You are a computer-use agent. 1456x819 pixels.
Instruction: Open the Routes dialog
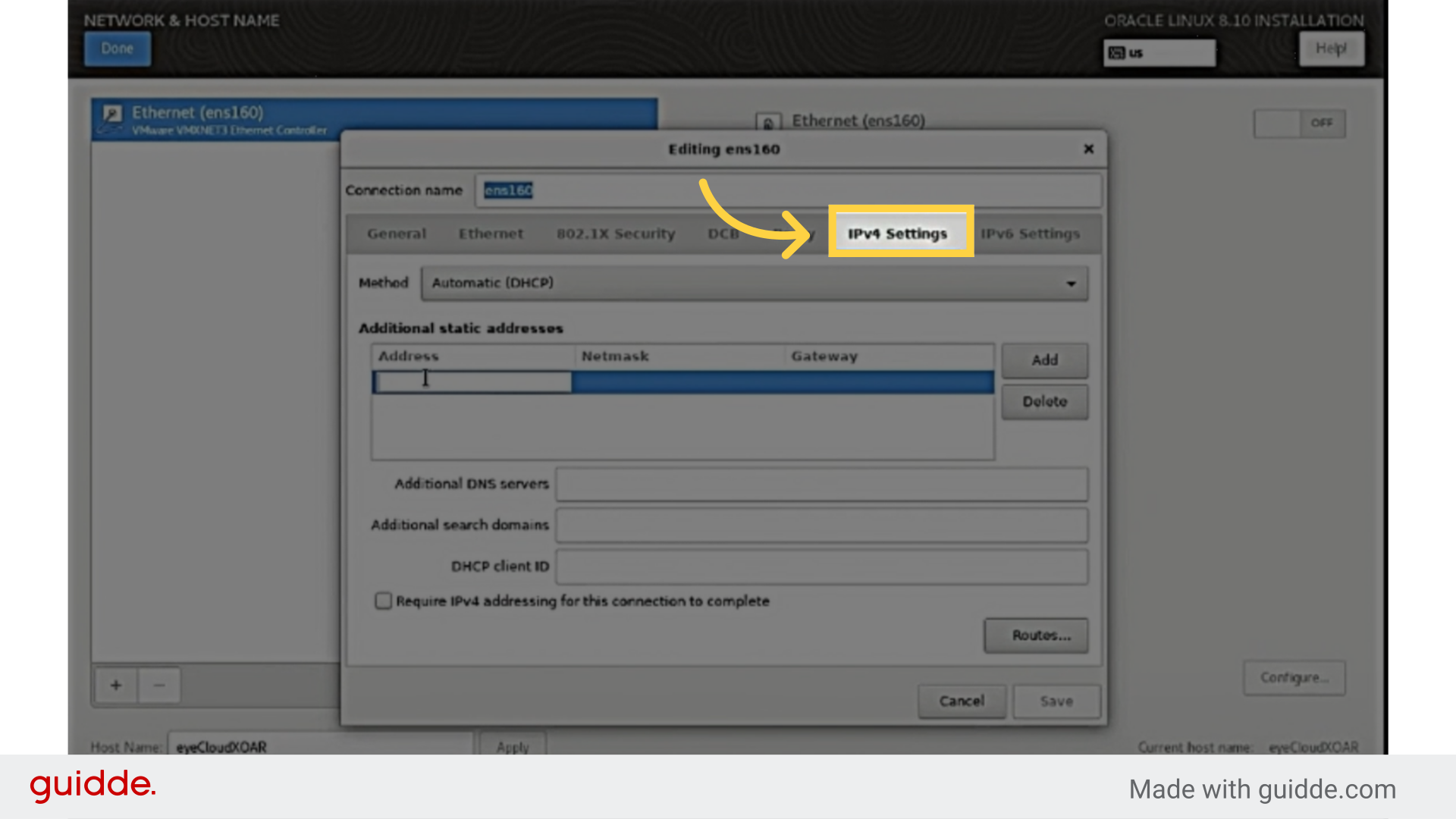pos(1036,635)
